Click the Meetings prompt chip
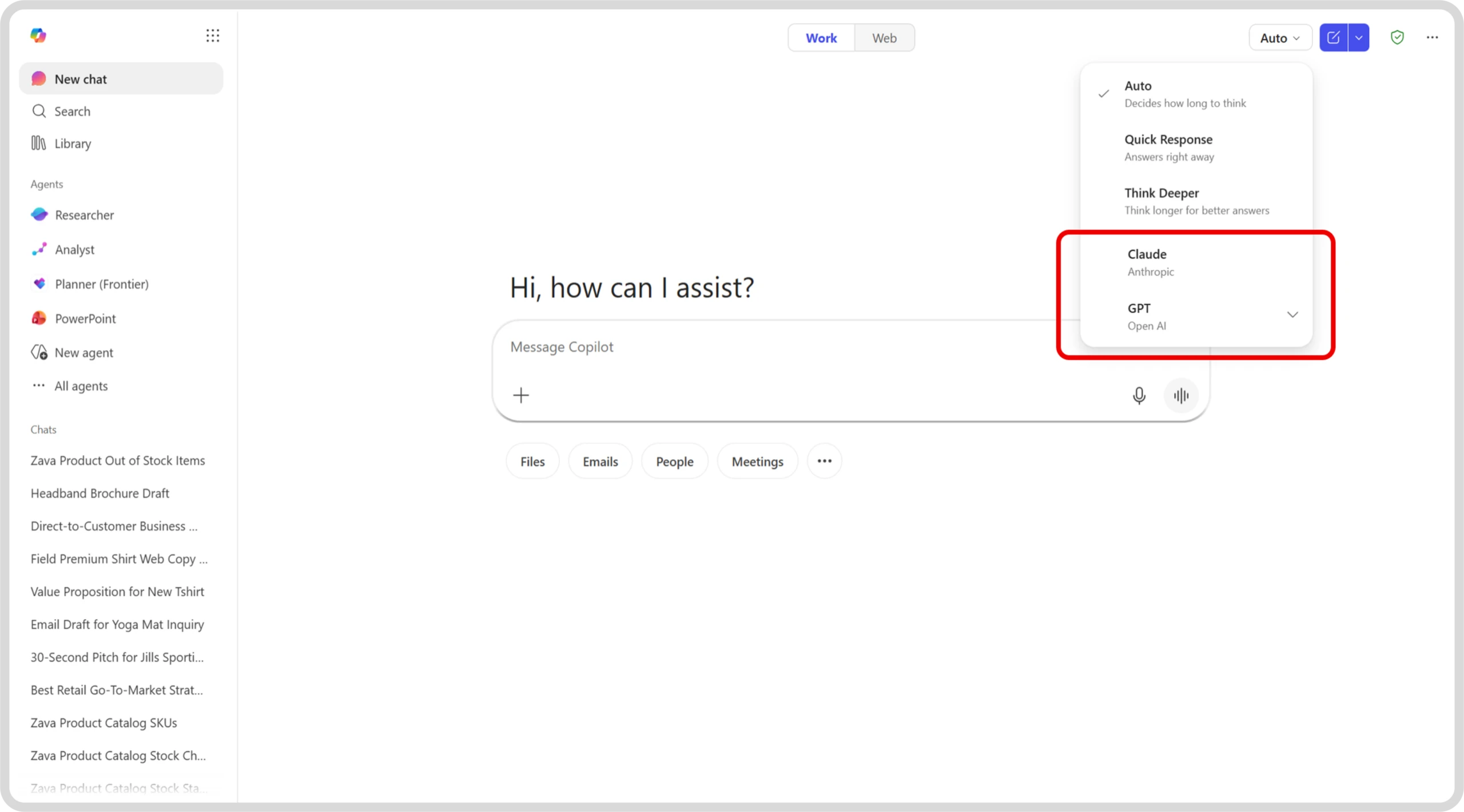 click(758, 461)
